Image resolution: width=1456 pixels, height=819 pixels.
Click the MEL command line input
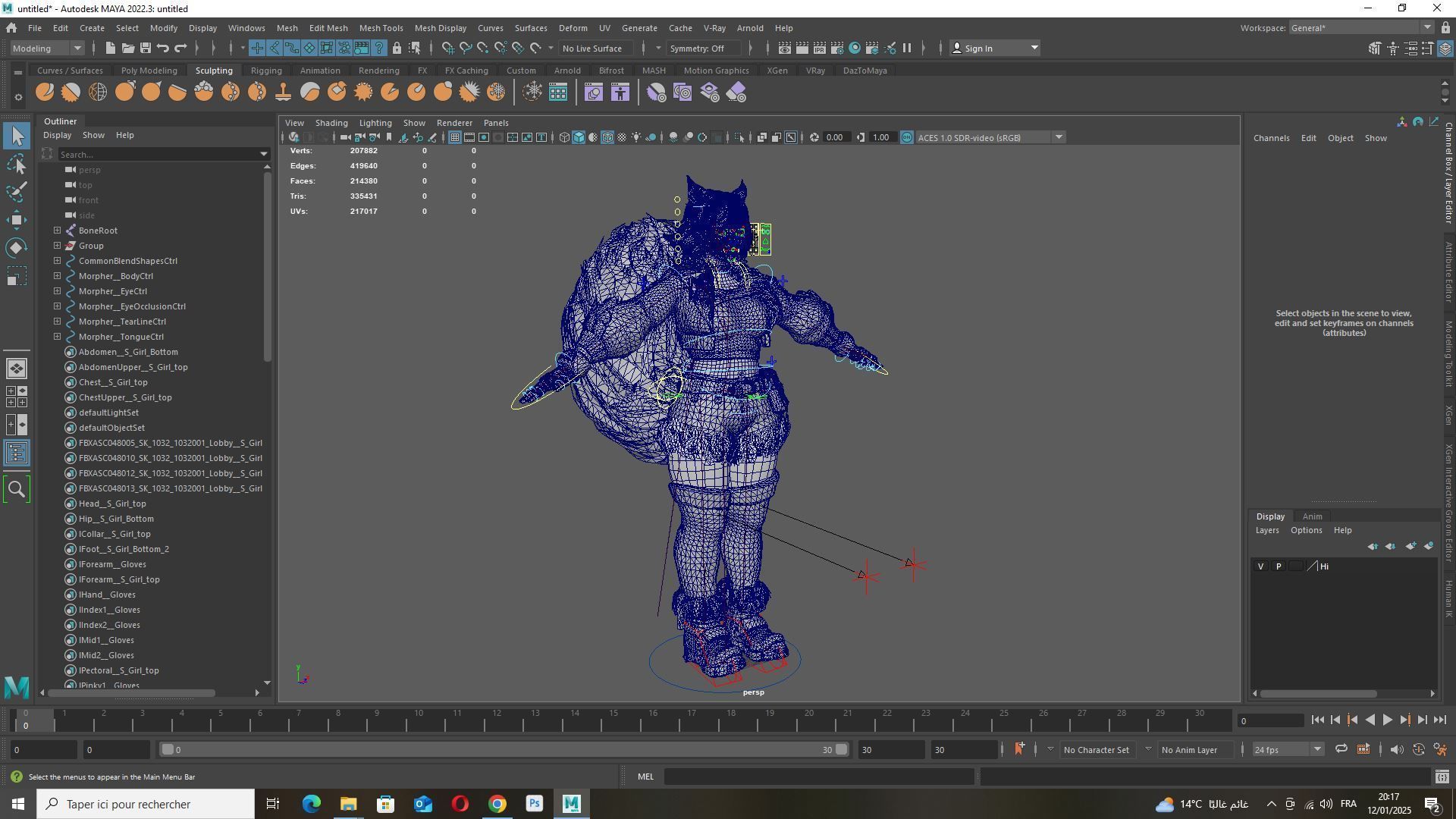[819, 777]
